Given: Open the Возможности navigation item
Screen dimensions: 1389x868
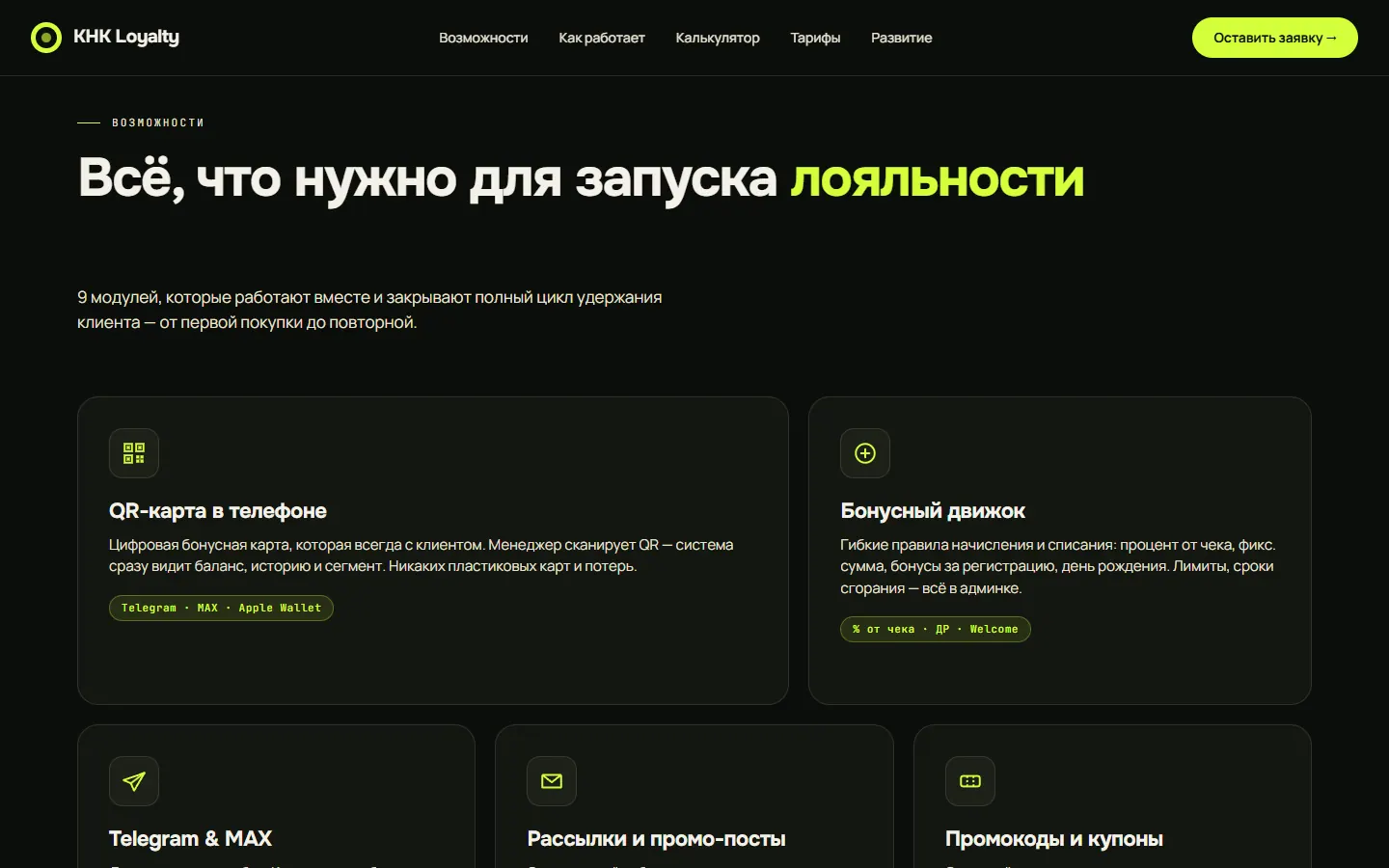Looking at the screenshot, I should [x=483, y=38].
